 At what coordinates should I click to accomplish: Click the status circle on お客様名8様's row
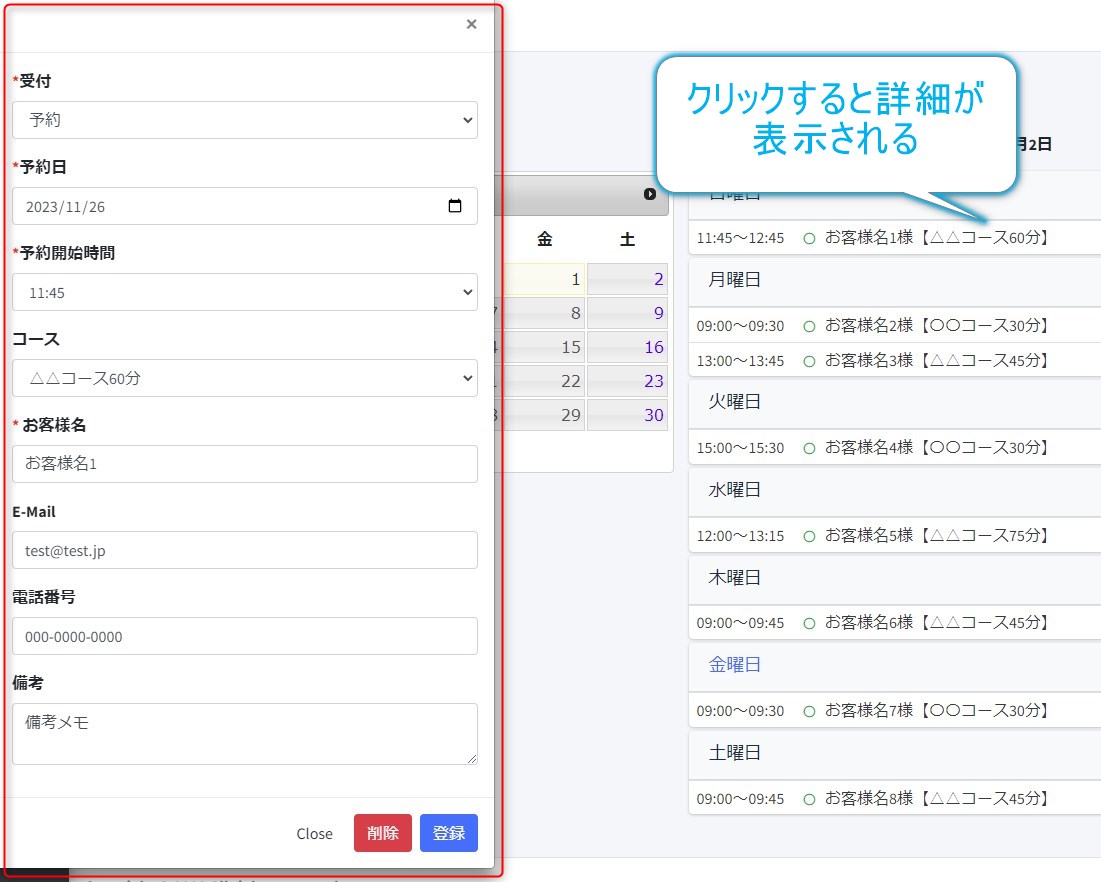808,798
